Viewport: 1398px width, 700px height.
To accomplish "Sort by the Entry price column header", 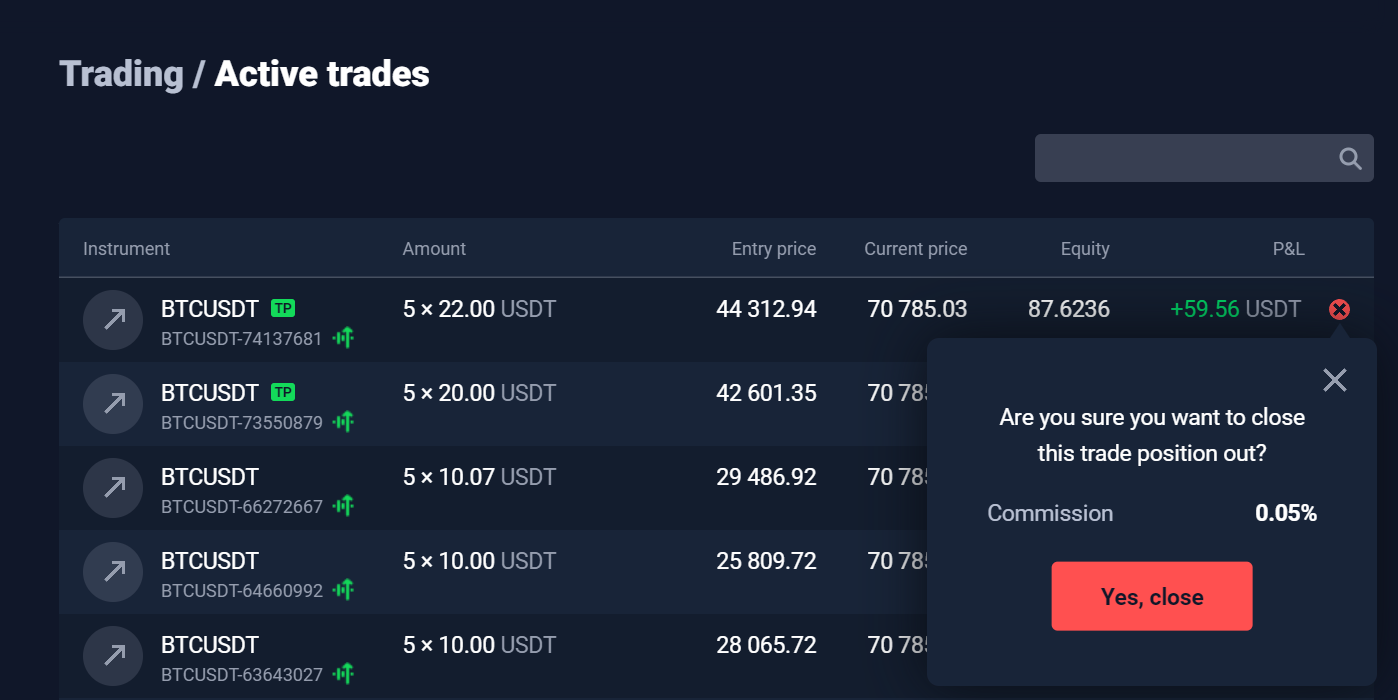I will click(773, 249).
